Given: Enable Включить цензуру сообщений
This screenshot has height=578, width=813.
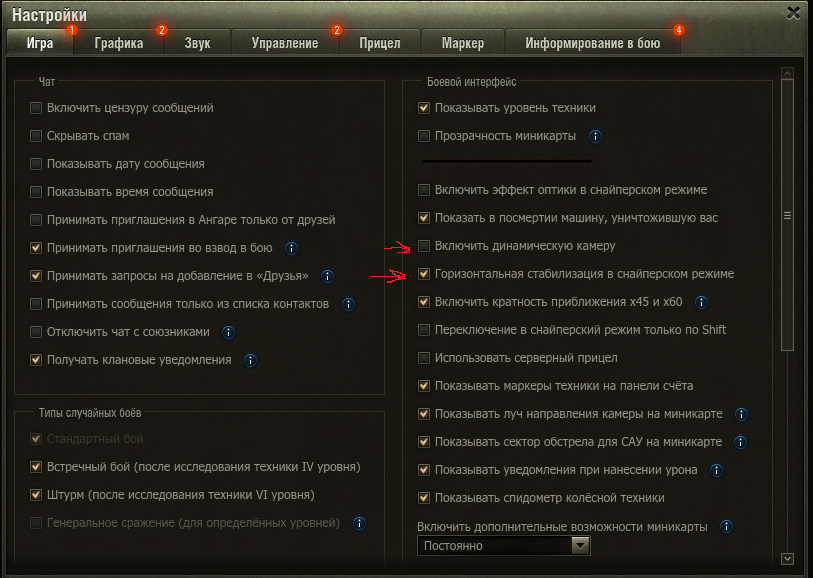Looking at the screenshot, I should 36,108.
